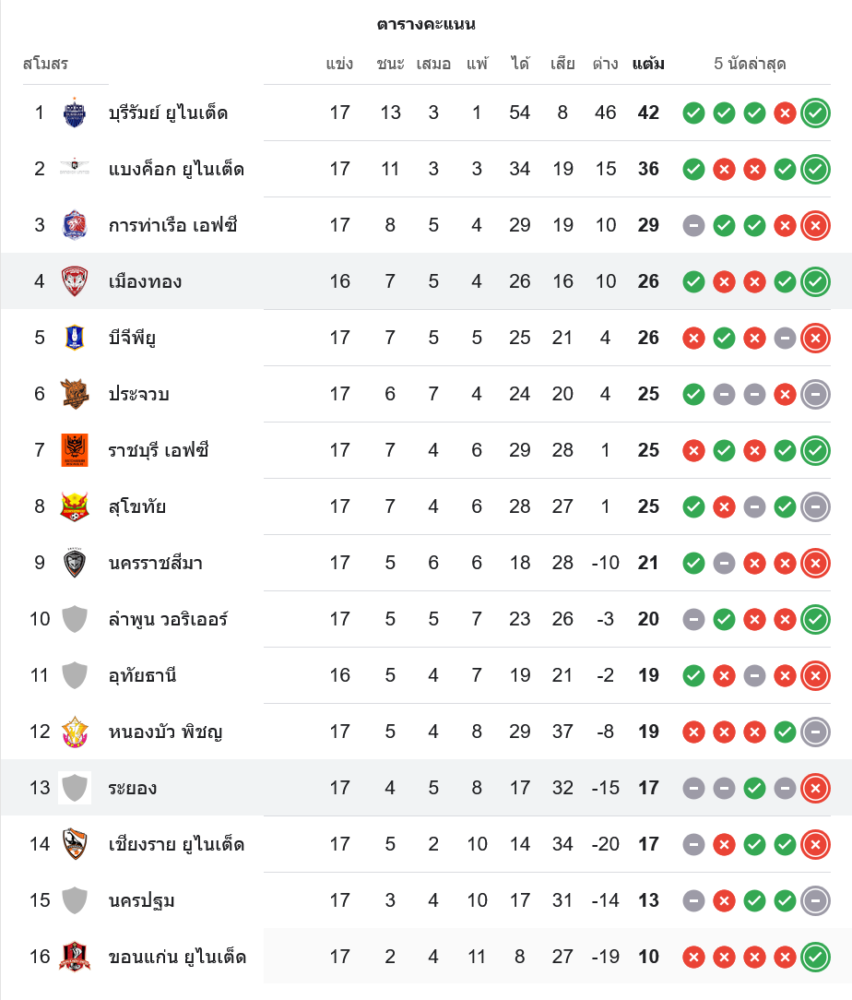
Task: Click the Prachuap (ประจวบ) club logo
Action: pyautogui.click(x=75, y=394)
